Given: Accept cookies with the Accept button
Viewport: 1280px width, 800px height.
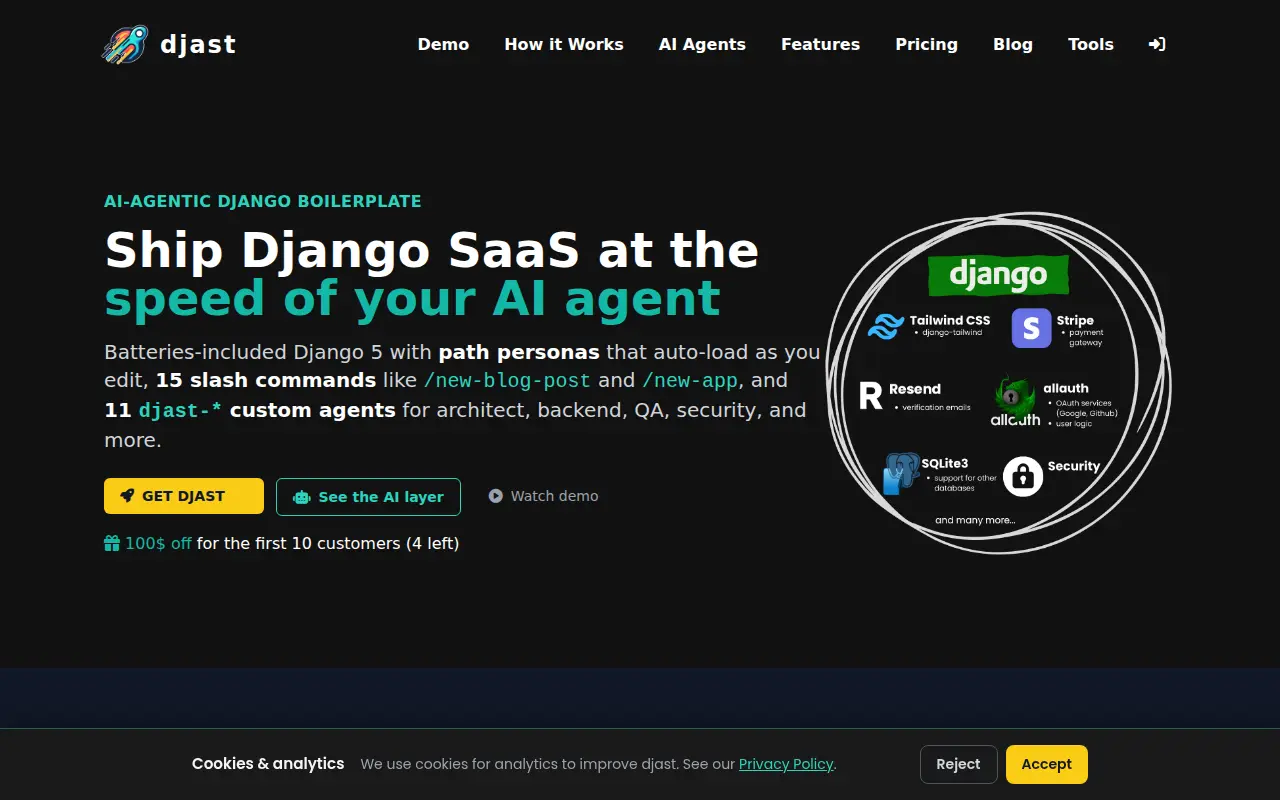Looking at the screenshot, I should point(1046,764).
